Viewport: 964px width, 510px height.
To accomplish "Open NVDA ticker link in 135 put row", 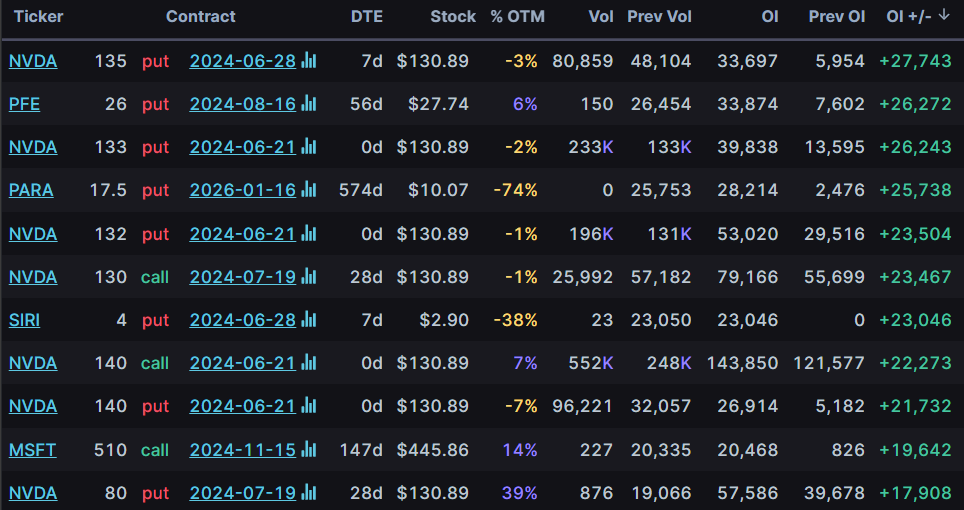I will (x=33, y=61).
